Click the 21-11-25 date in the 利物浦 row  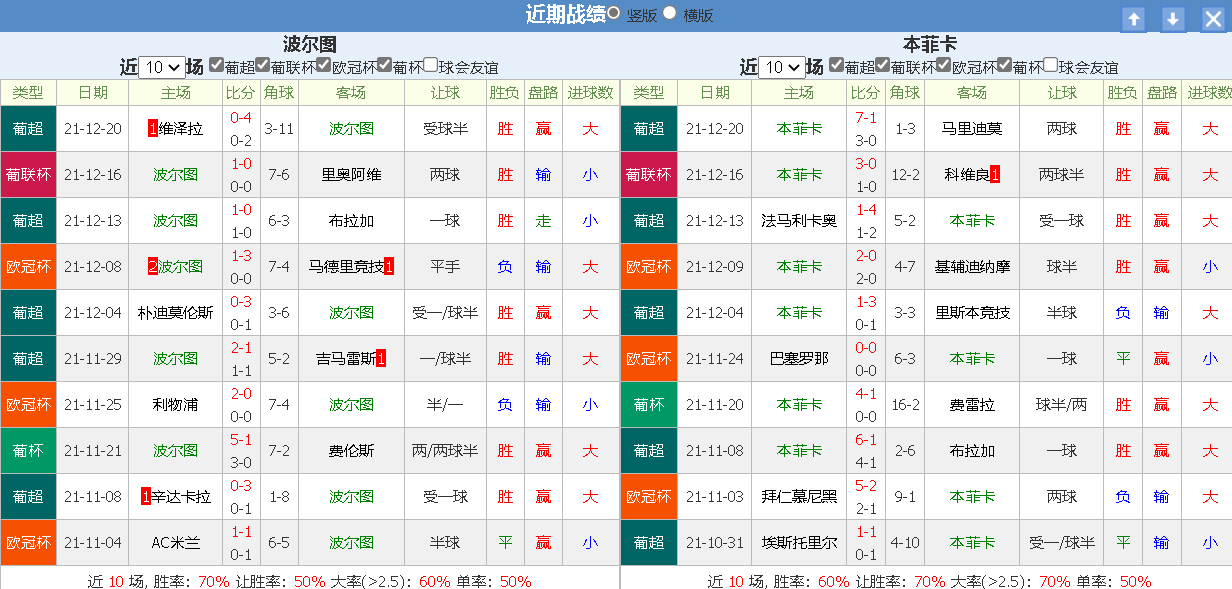92,405
